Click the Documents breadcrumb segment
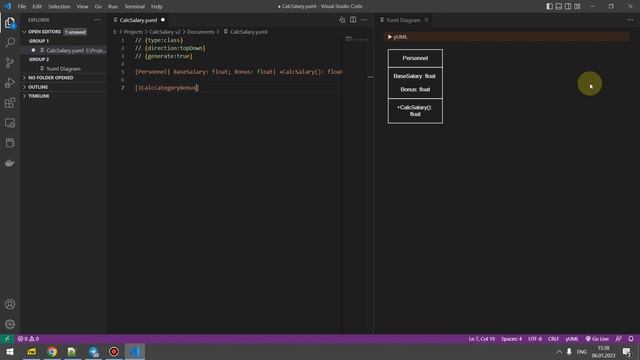The image size is (640, 360). [200, 32]
